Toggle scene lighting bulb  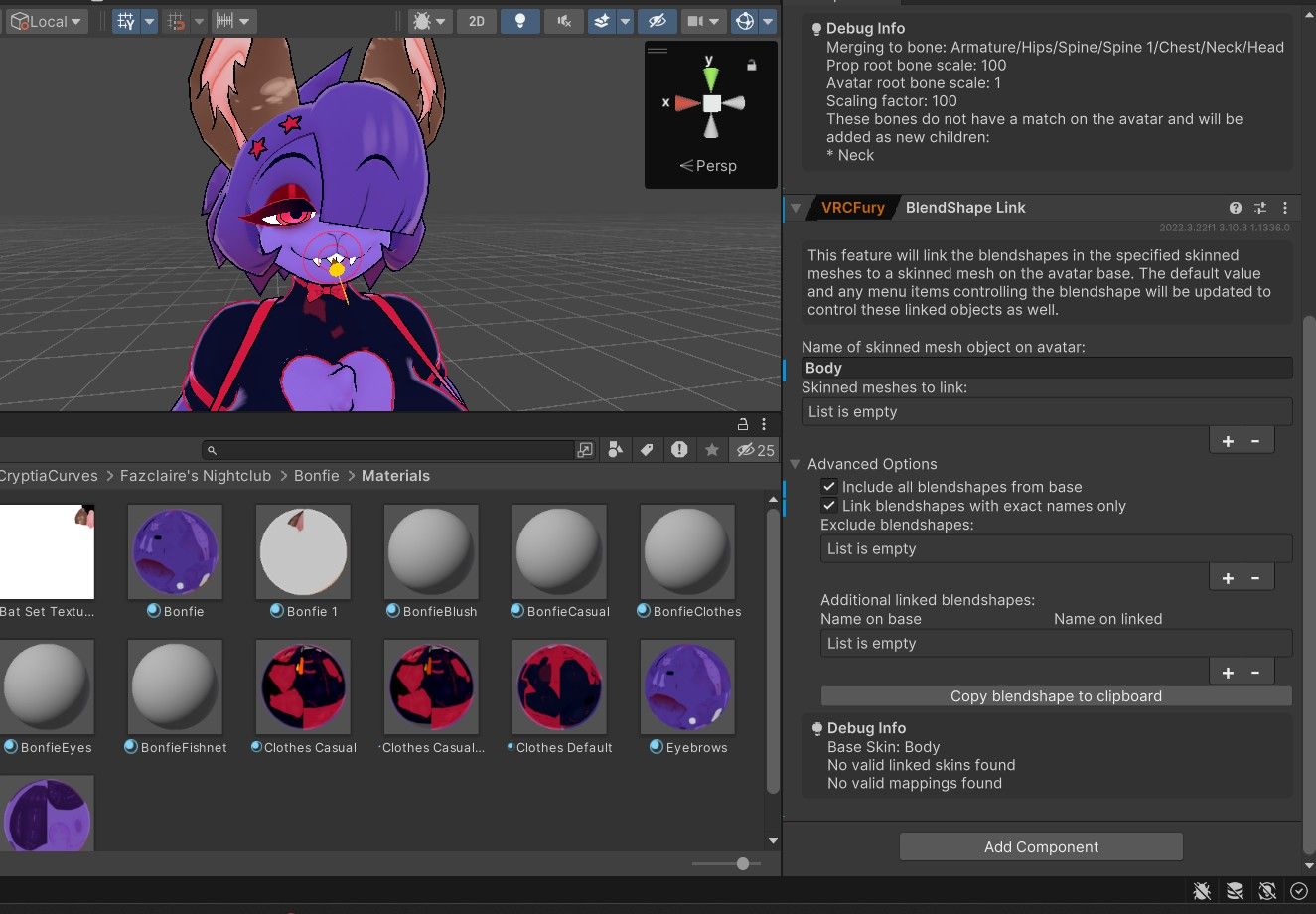click(x=520, y=21)
